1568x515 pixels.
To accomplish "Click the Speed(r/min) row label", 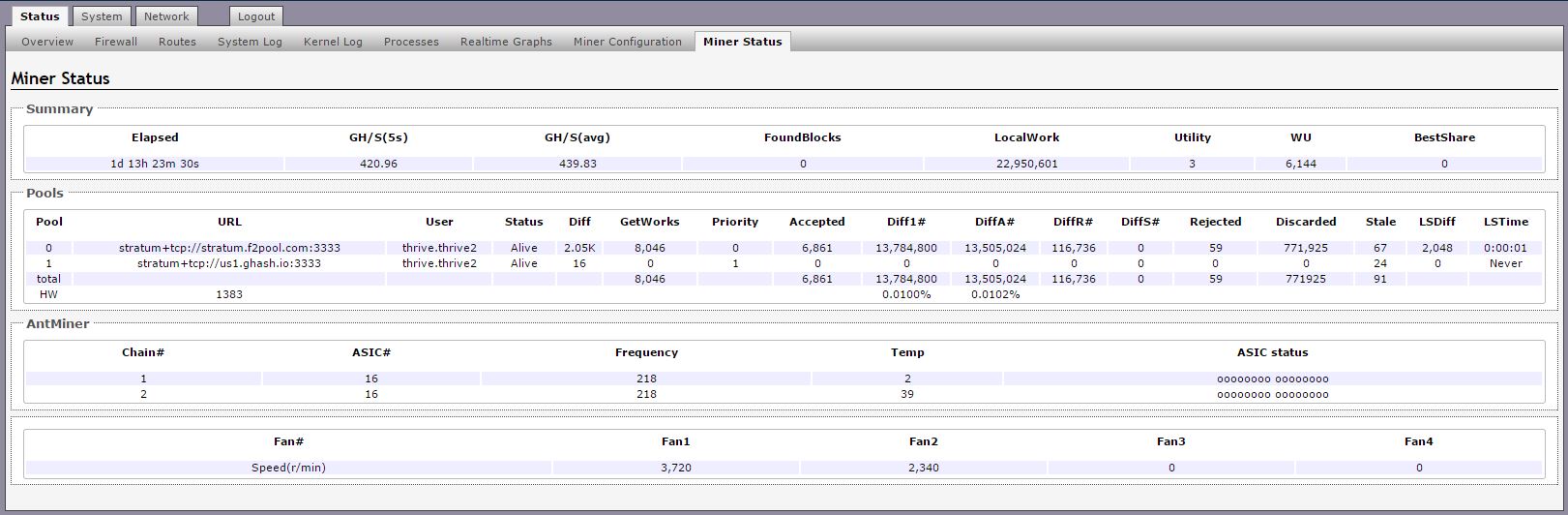I will [288, 468].
